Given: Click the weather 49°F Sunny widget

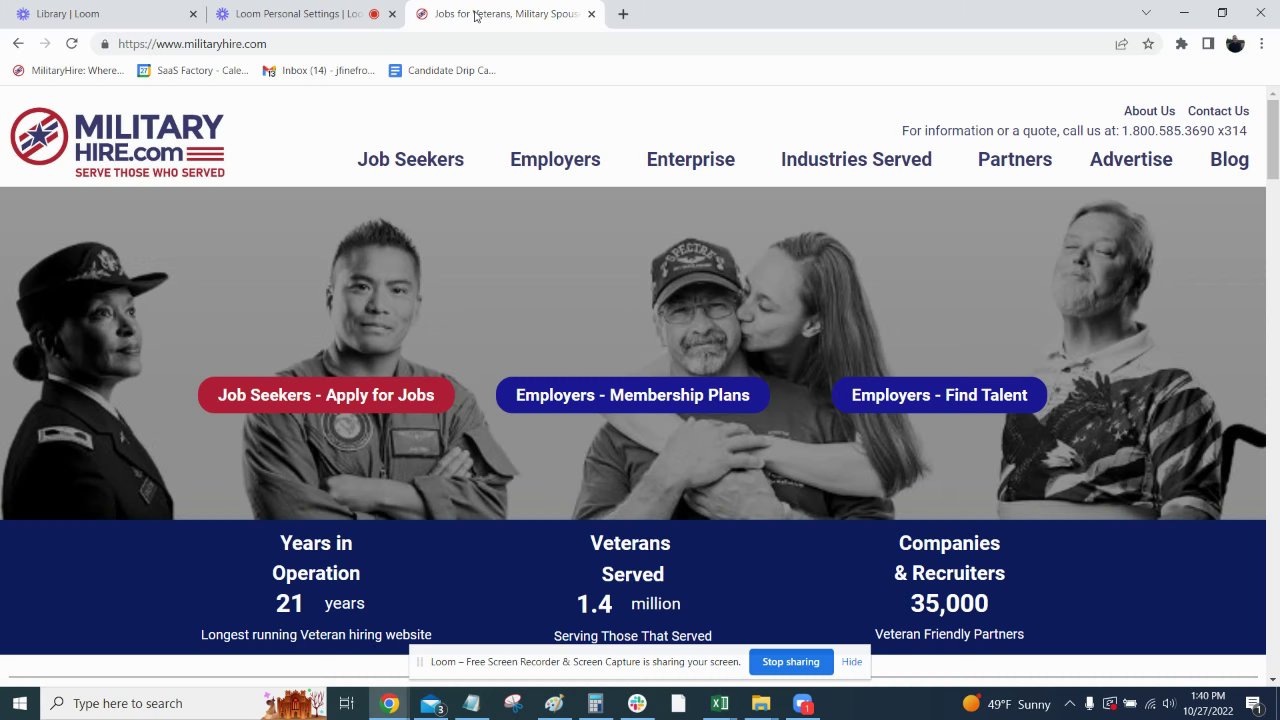Looking at the screenshot, I should [1006, 703].
